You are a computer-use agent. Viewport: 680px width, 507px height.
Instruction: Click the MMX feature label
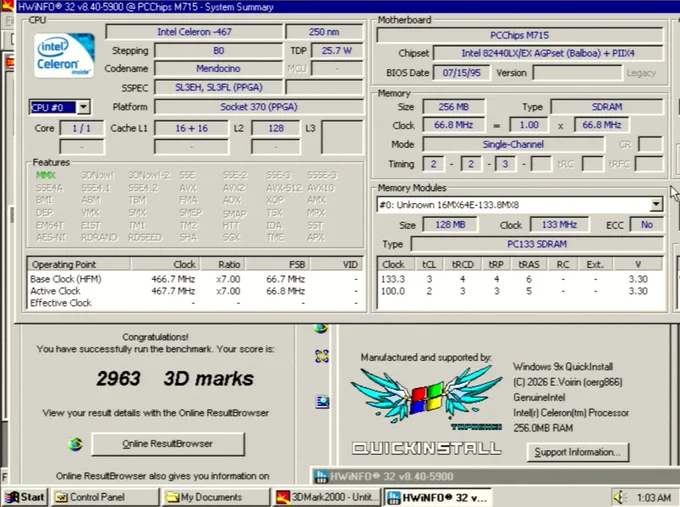tap(46, 175)
